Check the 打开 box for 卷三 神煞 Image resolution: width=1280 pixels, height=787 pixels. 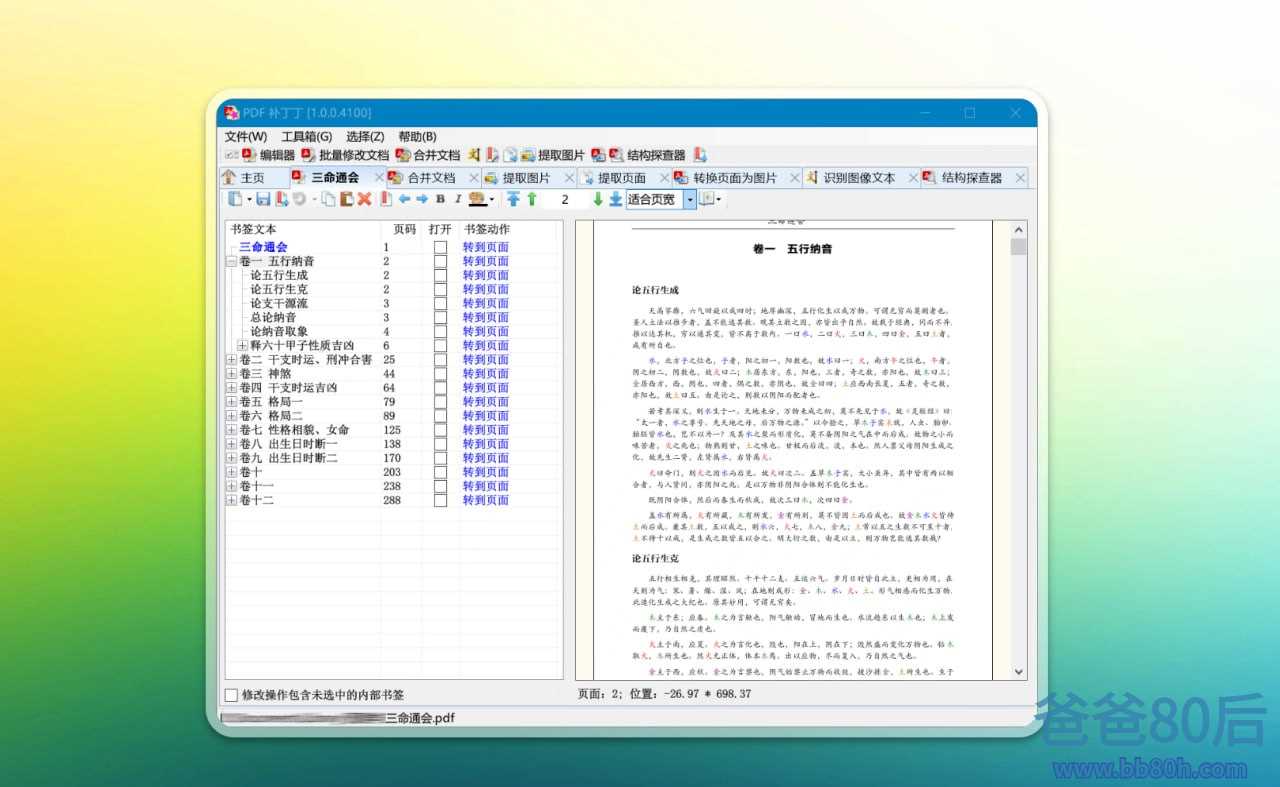pos(440,374)
